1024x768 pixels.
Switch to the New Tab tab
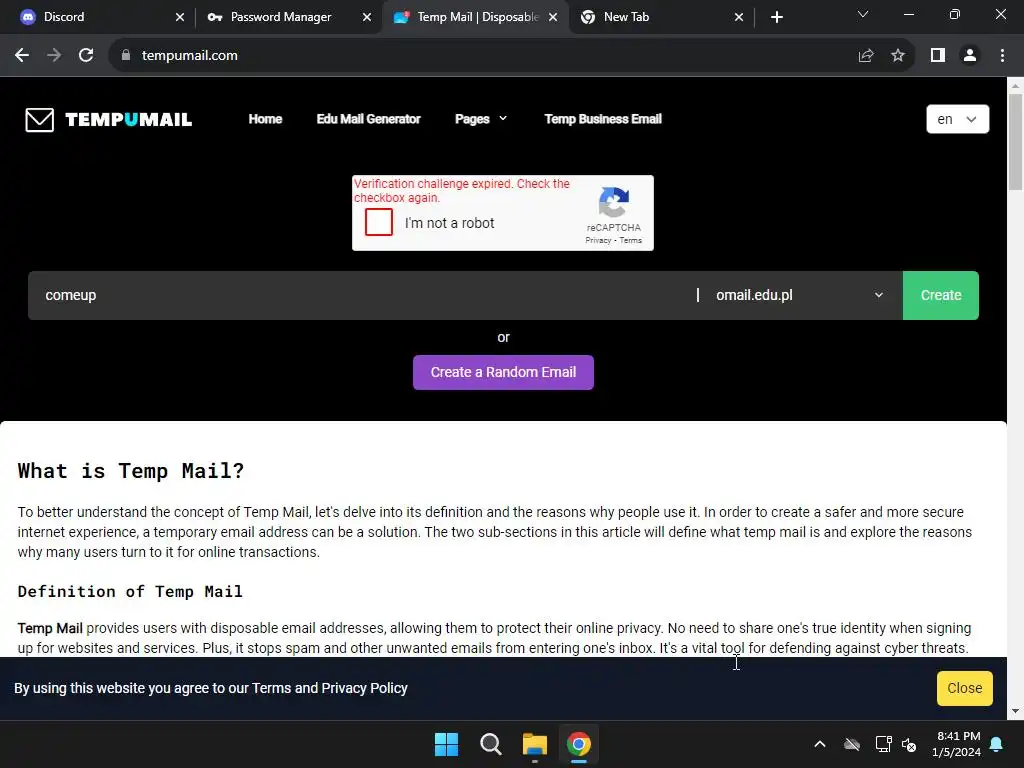click(660, 17)
